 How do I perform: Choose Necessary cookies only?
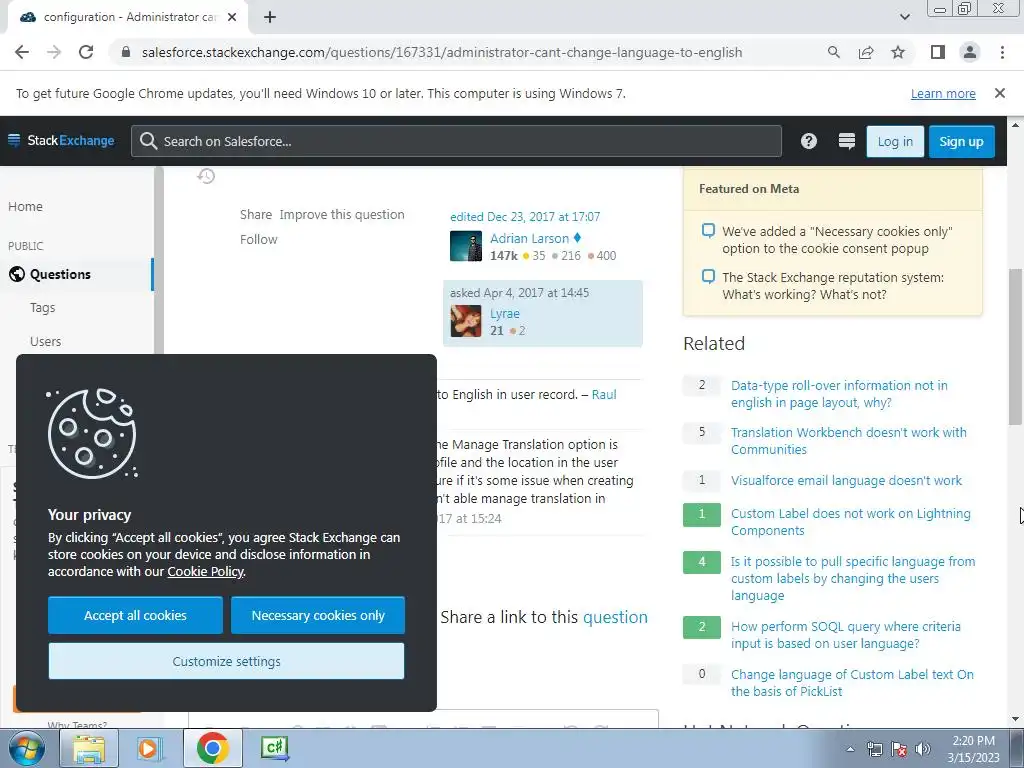click(x=318, y=615)
